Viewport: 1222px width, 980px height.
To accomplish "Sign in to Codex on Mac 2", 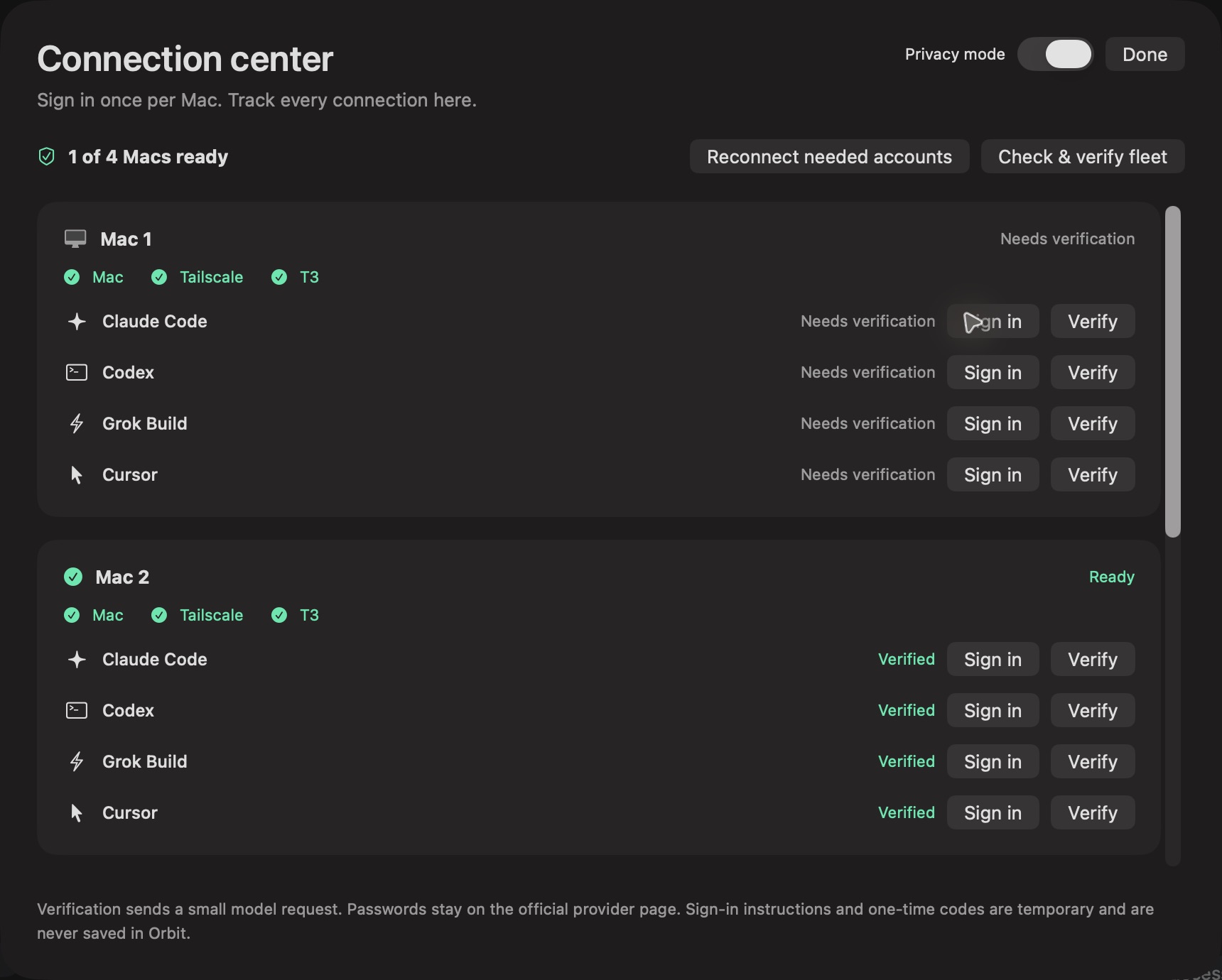I will [x=993, y=710].
